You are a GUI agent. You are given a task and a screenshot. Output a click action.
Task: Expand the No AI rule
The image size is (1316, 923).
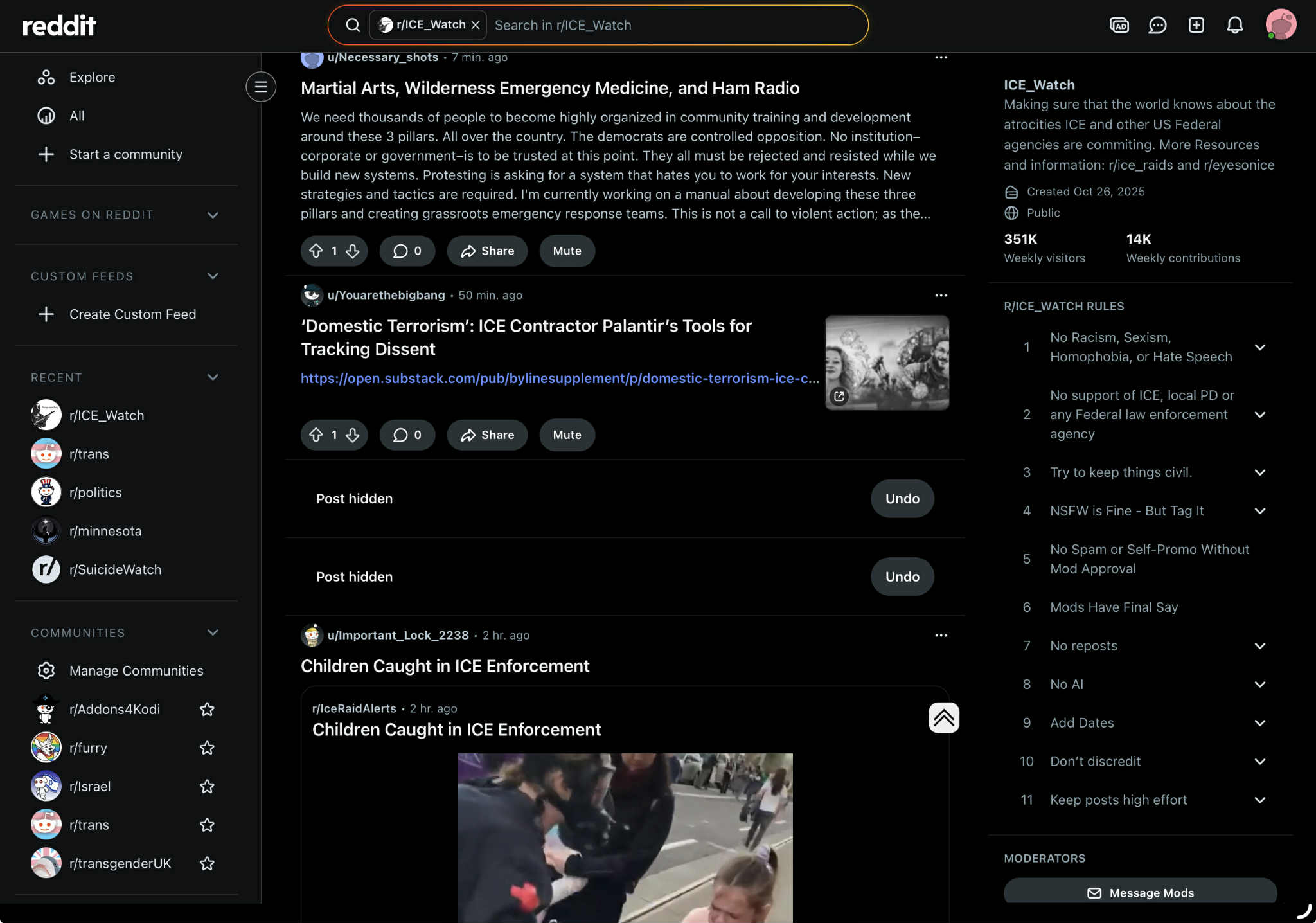[x=1259, y=685]
